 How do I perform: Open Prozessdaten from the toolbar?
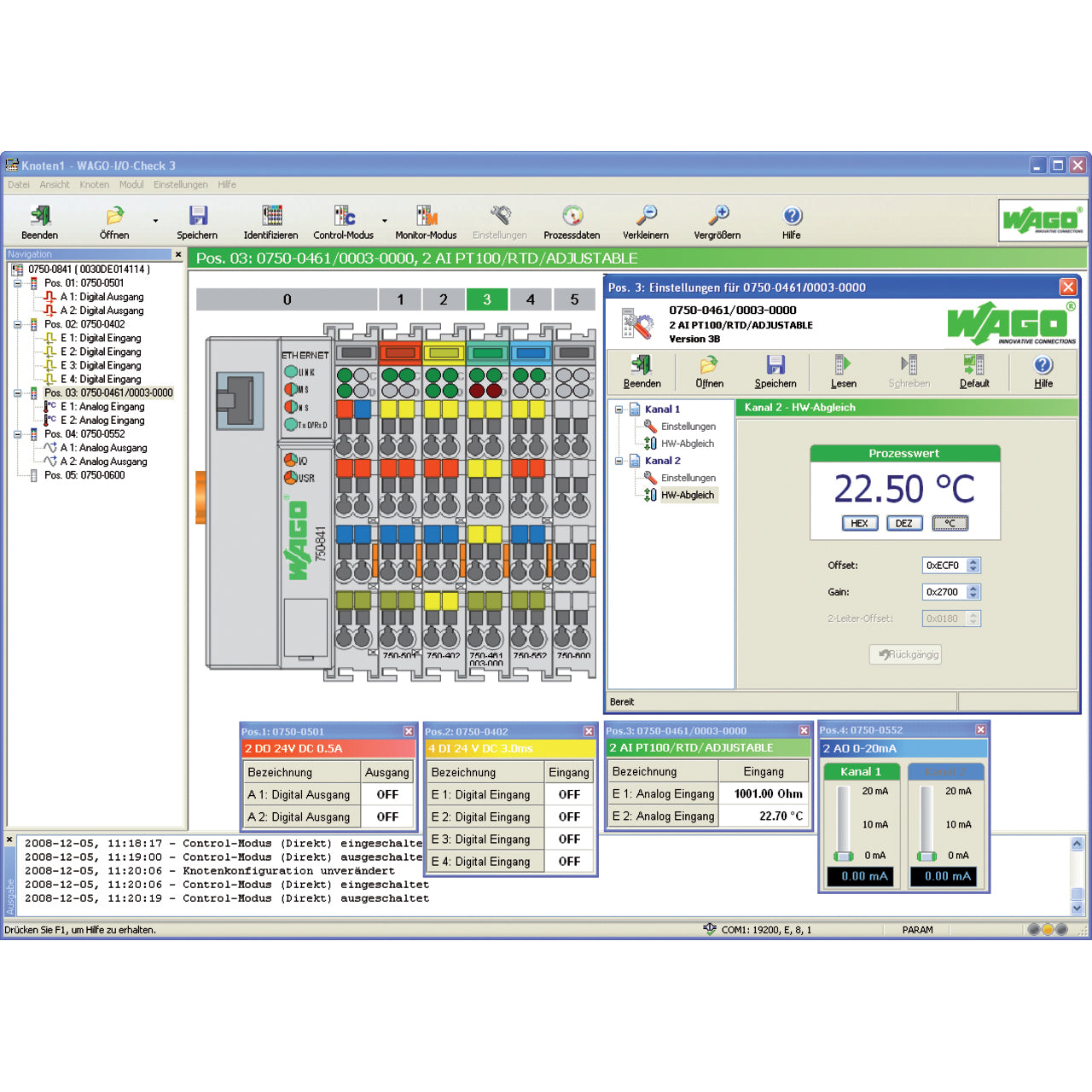point(572,216)
